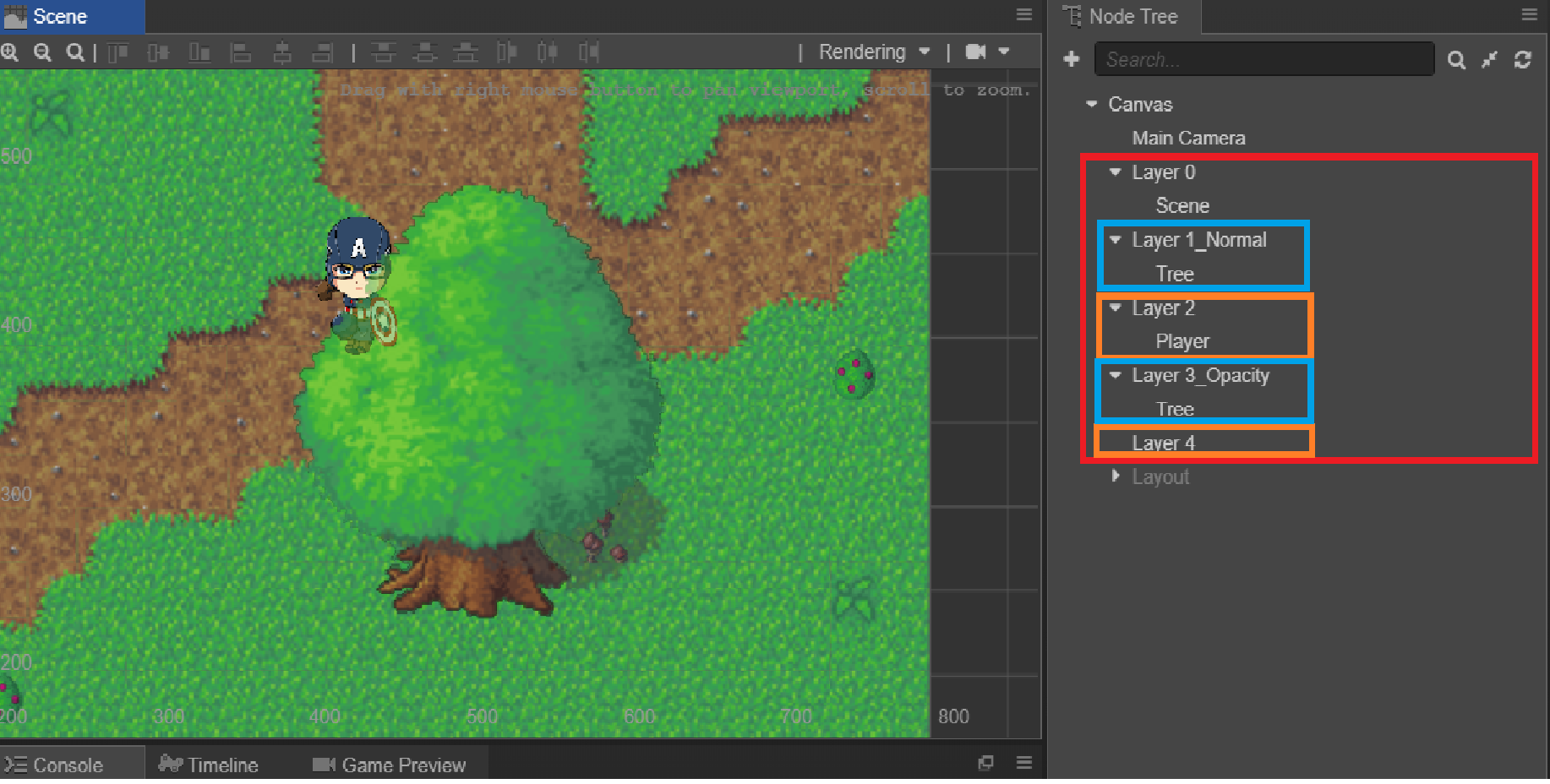
Task: Align selected nodes to right
Action: (323, 52)
